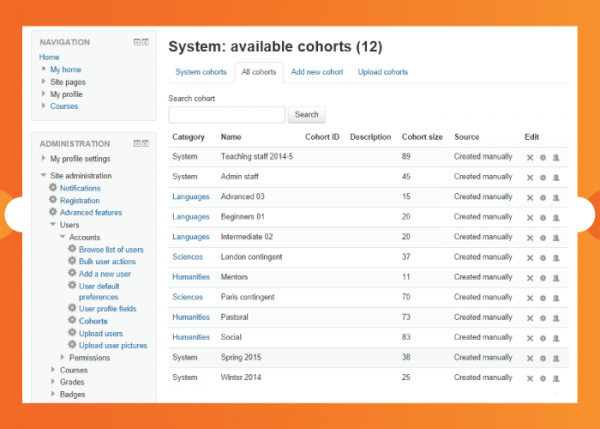Open the Add new cohort tab
The height and width of the screenshot is (429, 600).
pyautogui.click(x=316, y=72)
